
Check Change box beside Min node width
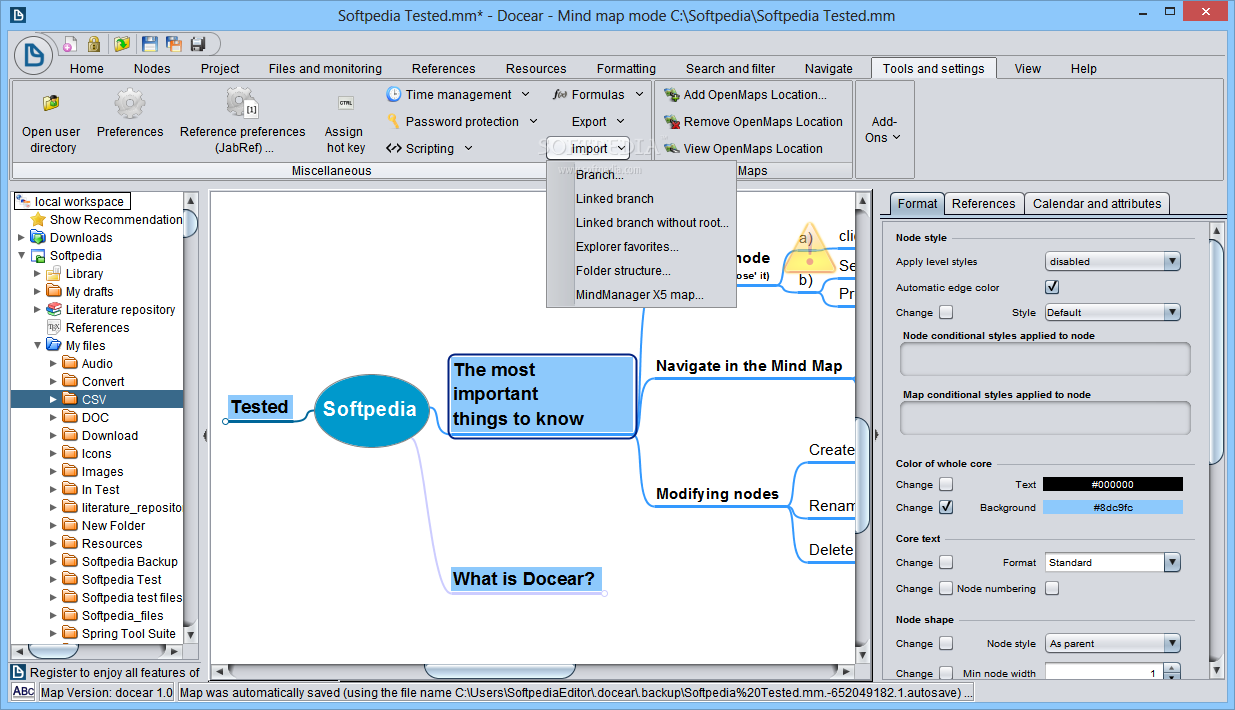946,673
